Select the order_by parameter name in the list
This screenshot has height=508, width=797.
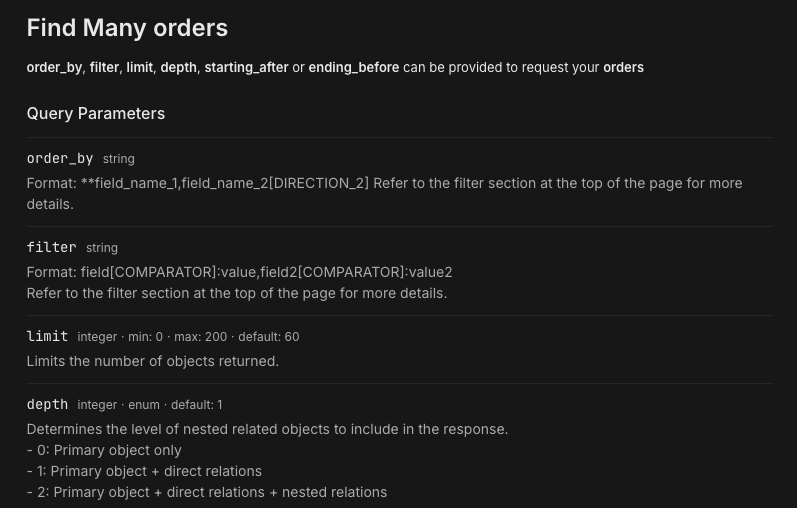pos(60,158)
